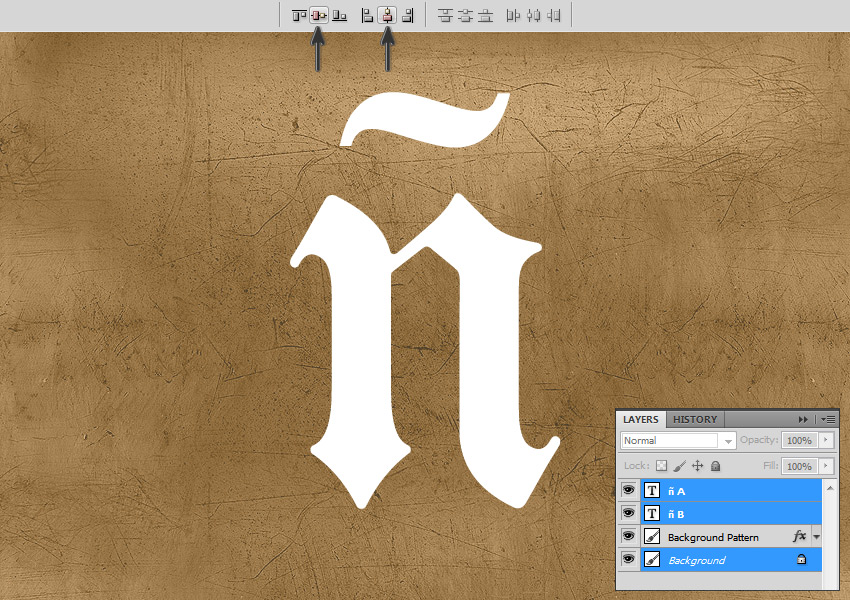Click fx icon on Background Pattern layer

(x=799, y=537)
